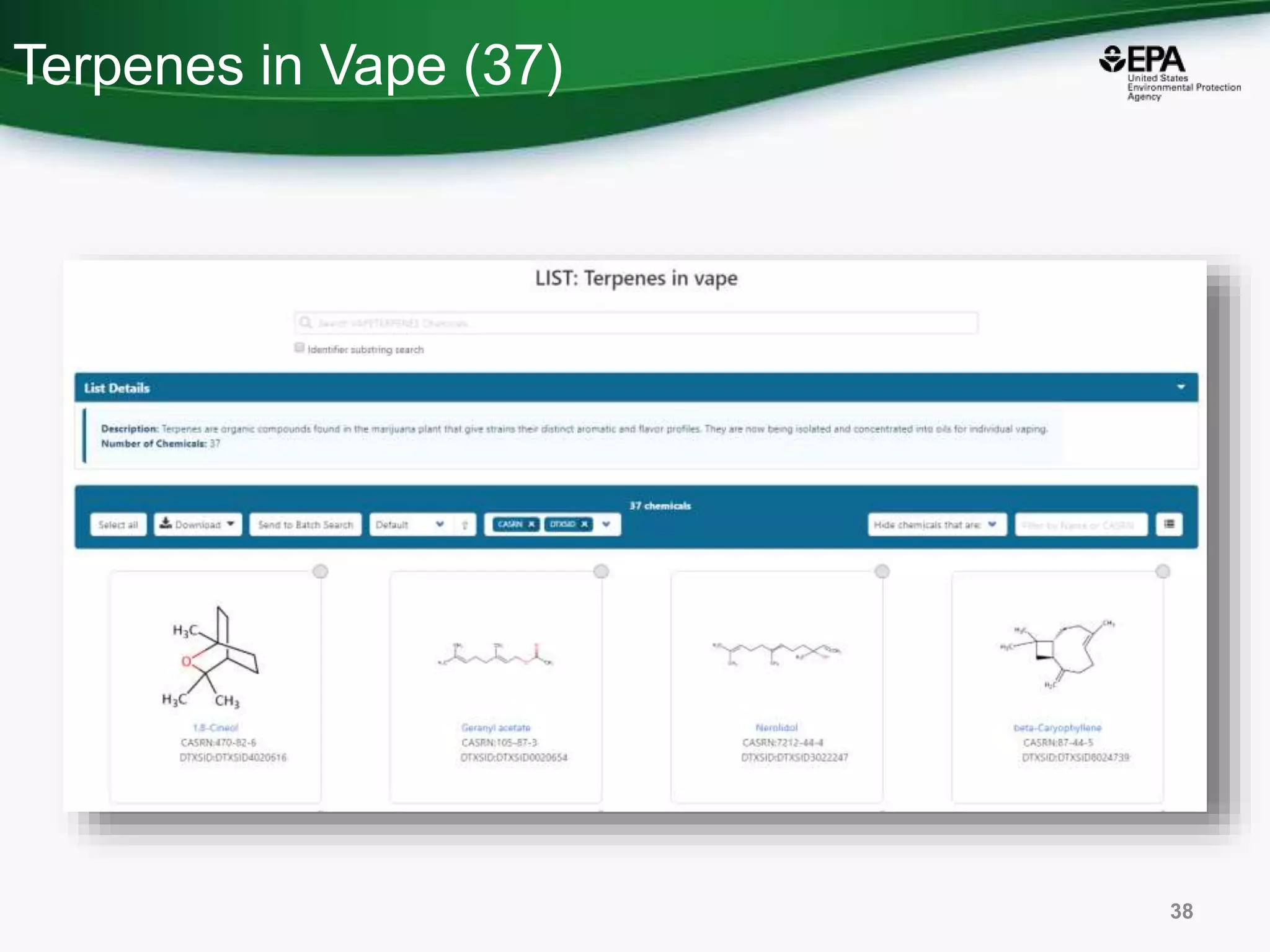
Task: Expand the identifier tags dropdown arrow
Action: pyautogui.click(x=606, y=524)
